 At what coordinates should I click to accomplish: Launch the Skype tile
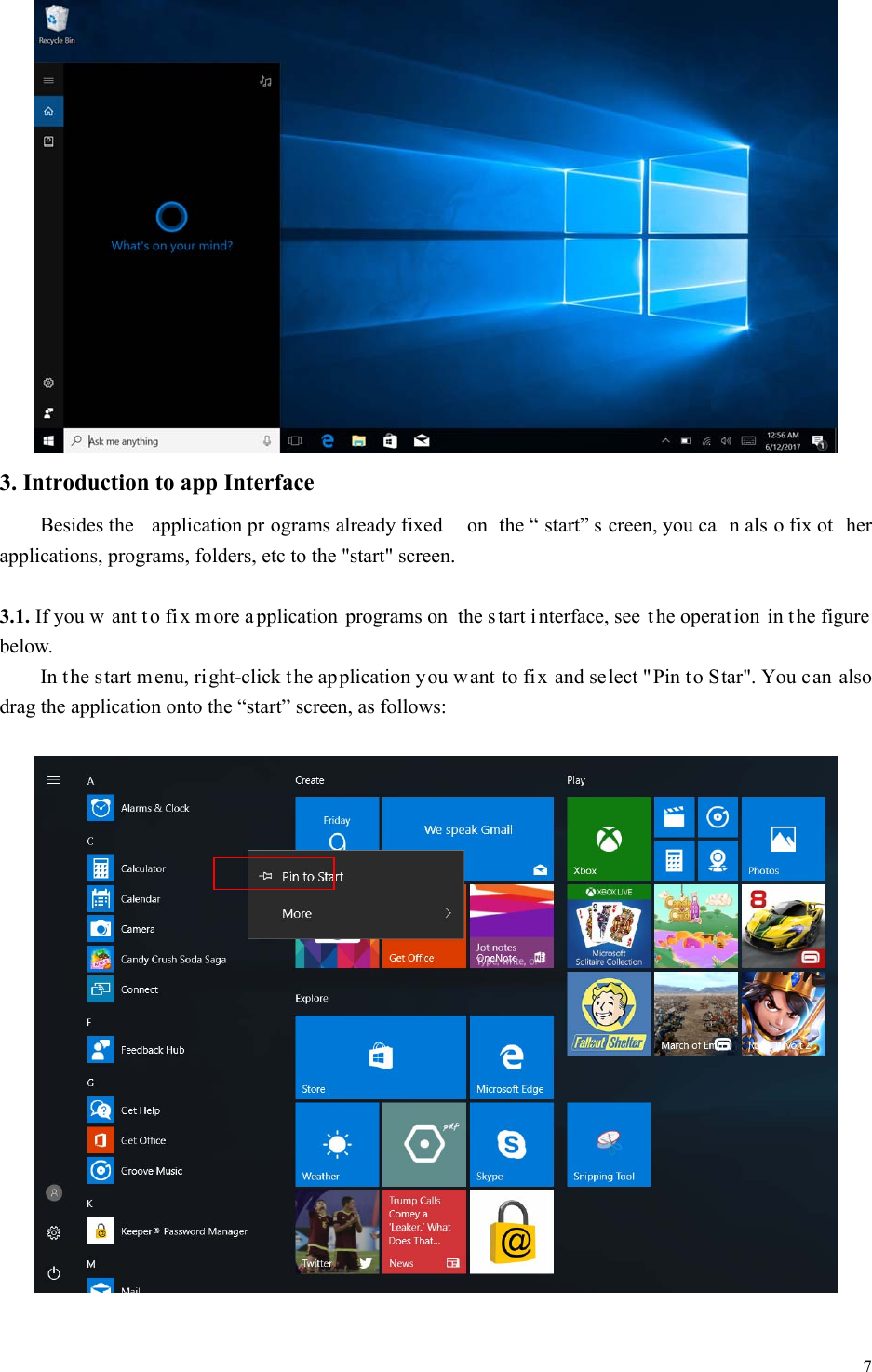(511, 1144)
